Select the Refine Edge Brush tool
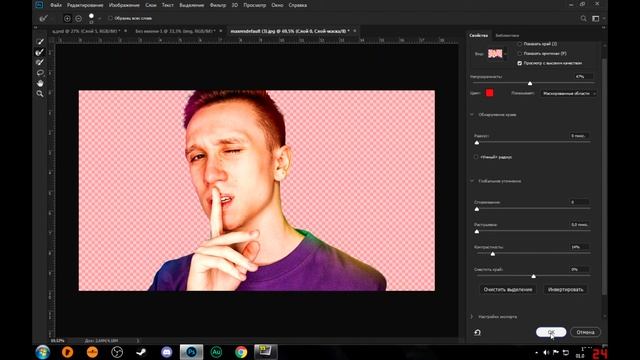The image size is (640, 360). coord(40,52)
